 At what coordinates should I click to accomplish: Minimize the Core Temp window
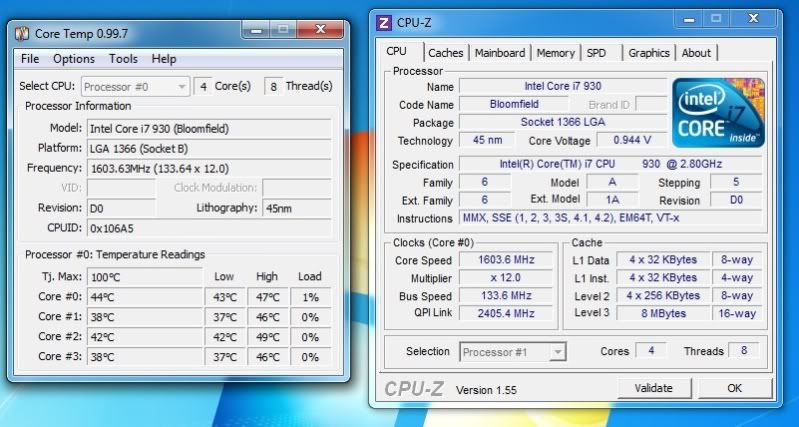(256, 30)
